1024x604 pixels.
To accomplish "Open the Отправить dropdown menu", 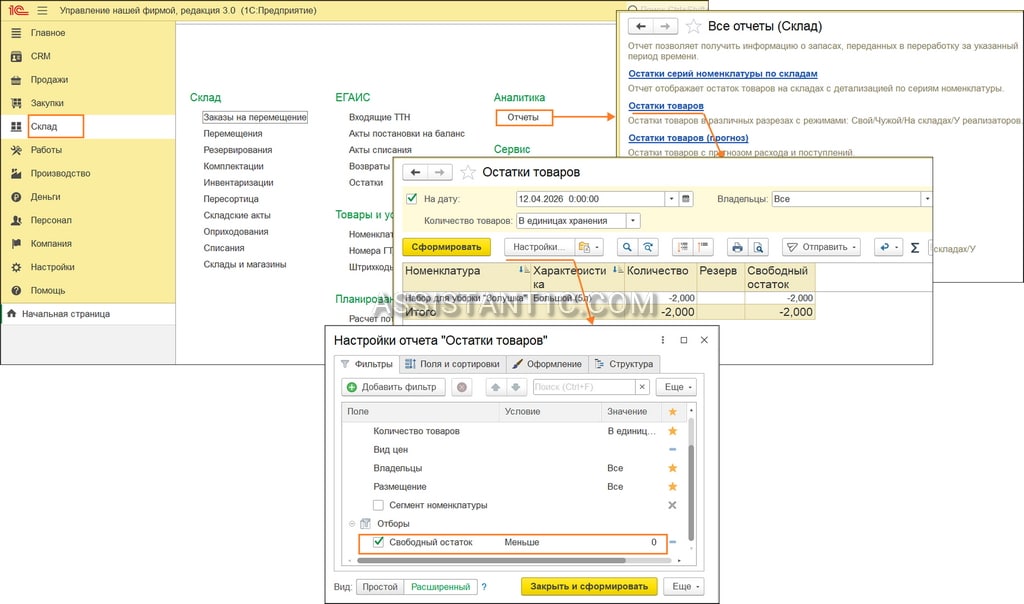I will 822,247.
